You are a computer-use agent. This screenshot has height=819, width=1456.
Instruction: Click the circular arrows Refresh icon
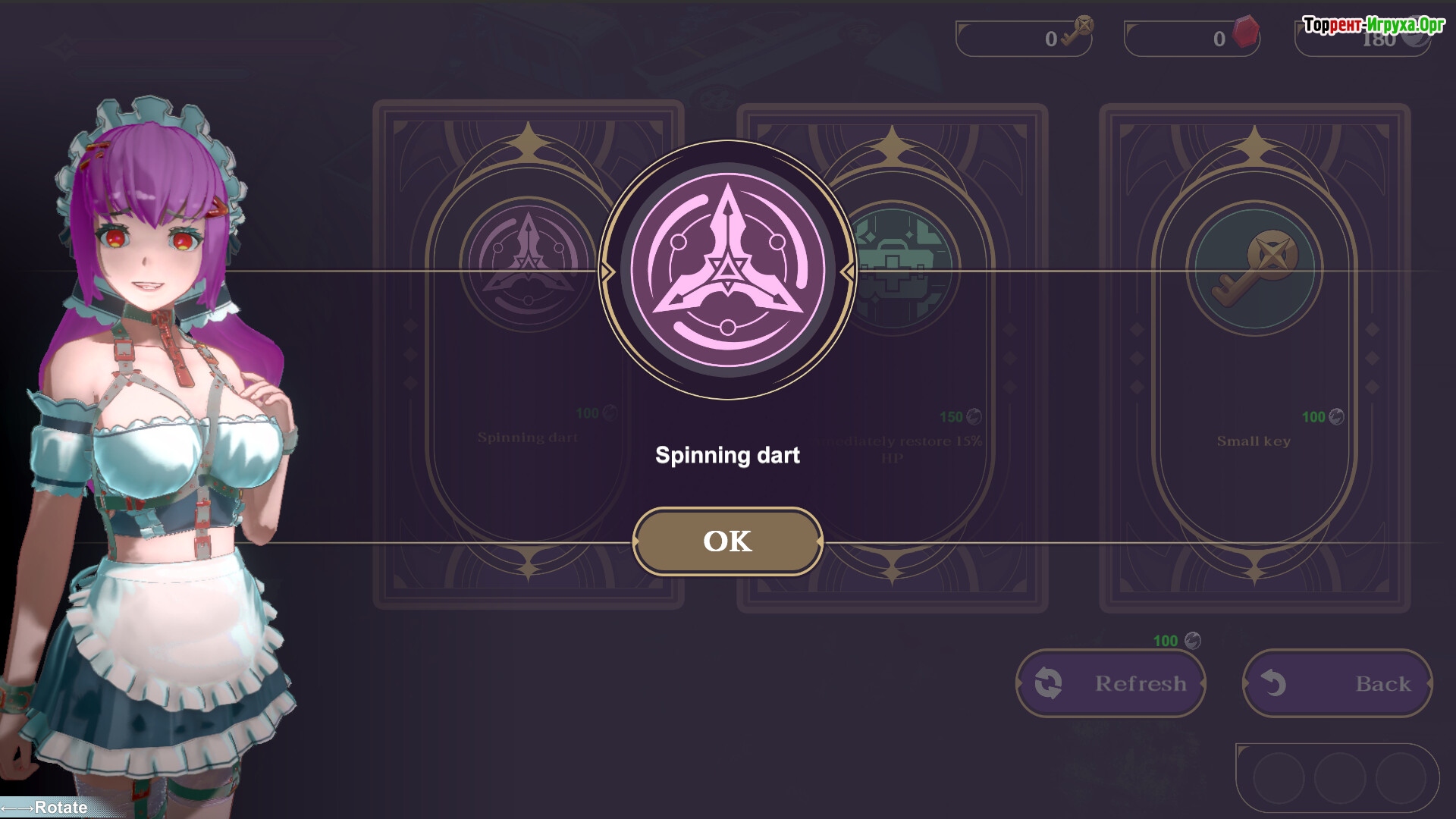[1048, 683]
